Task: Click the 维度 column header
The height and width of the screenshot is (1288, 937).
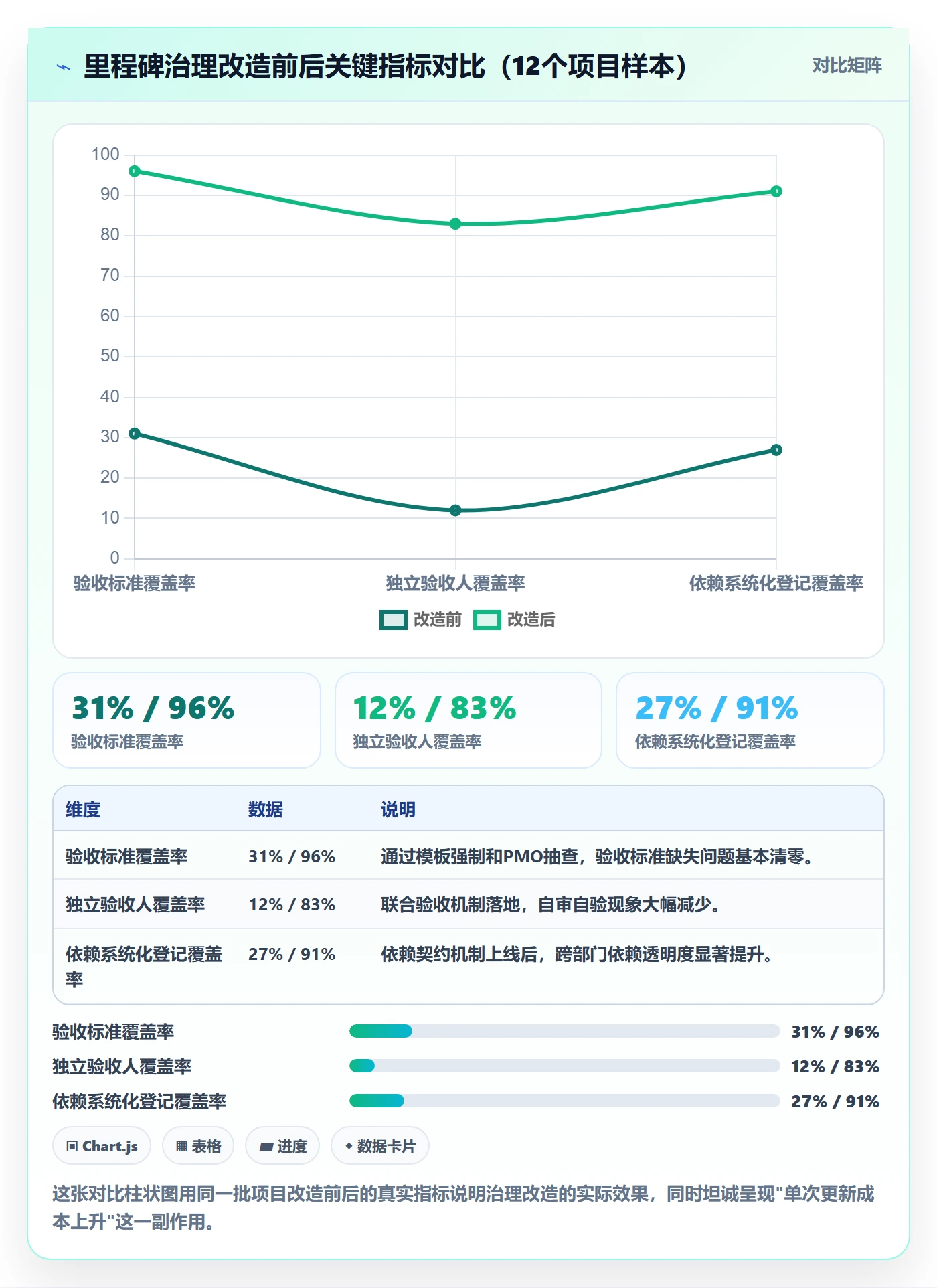Action: (x=83, y=809)
